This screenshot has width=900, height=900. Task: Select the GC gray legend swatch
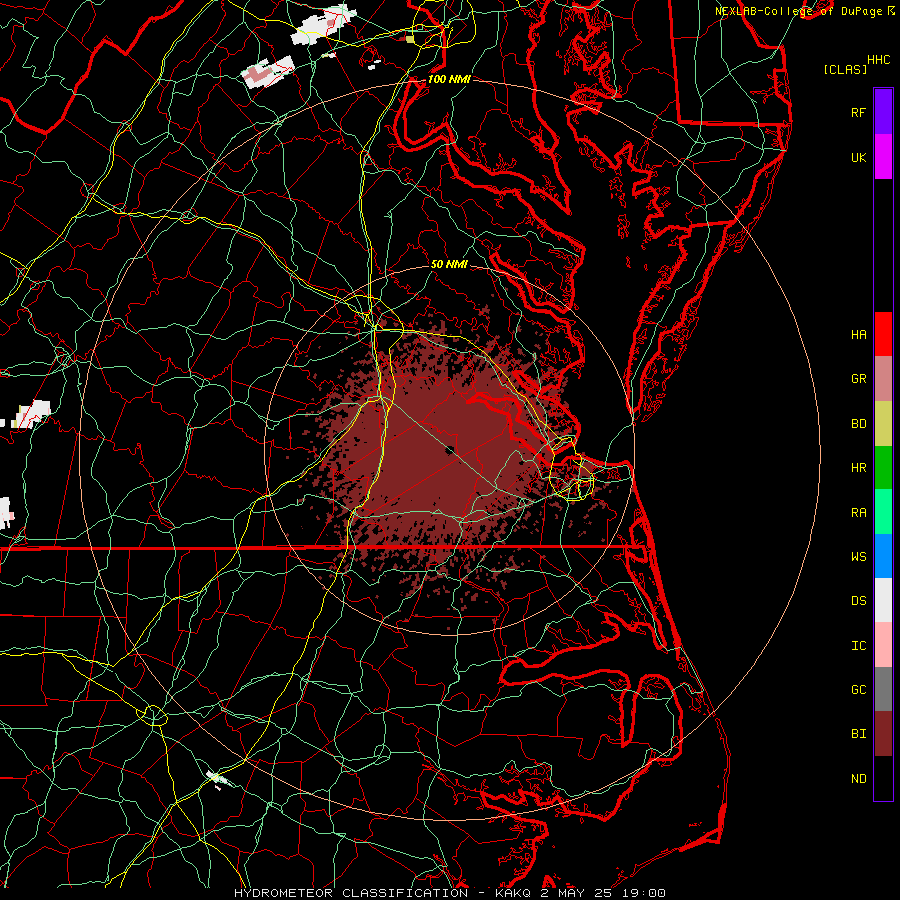[x=883, y=689]
